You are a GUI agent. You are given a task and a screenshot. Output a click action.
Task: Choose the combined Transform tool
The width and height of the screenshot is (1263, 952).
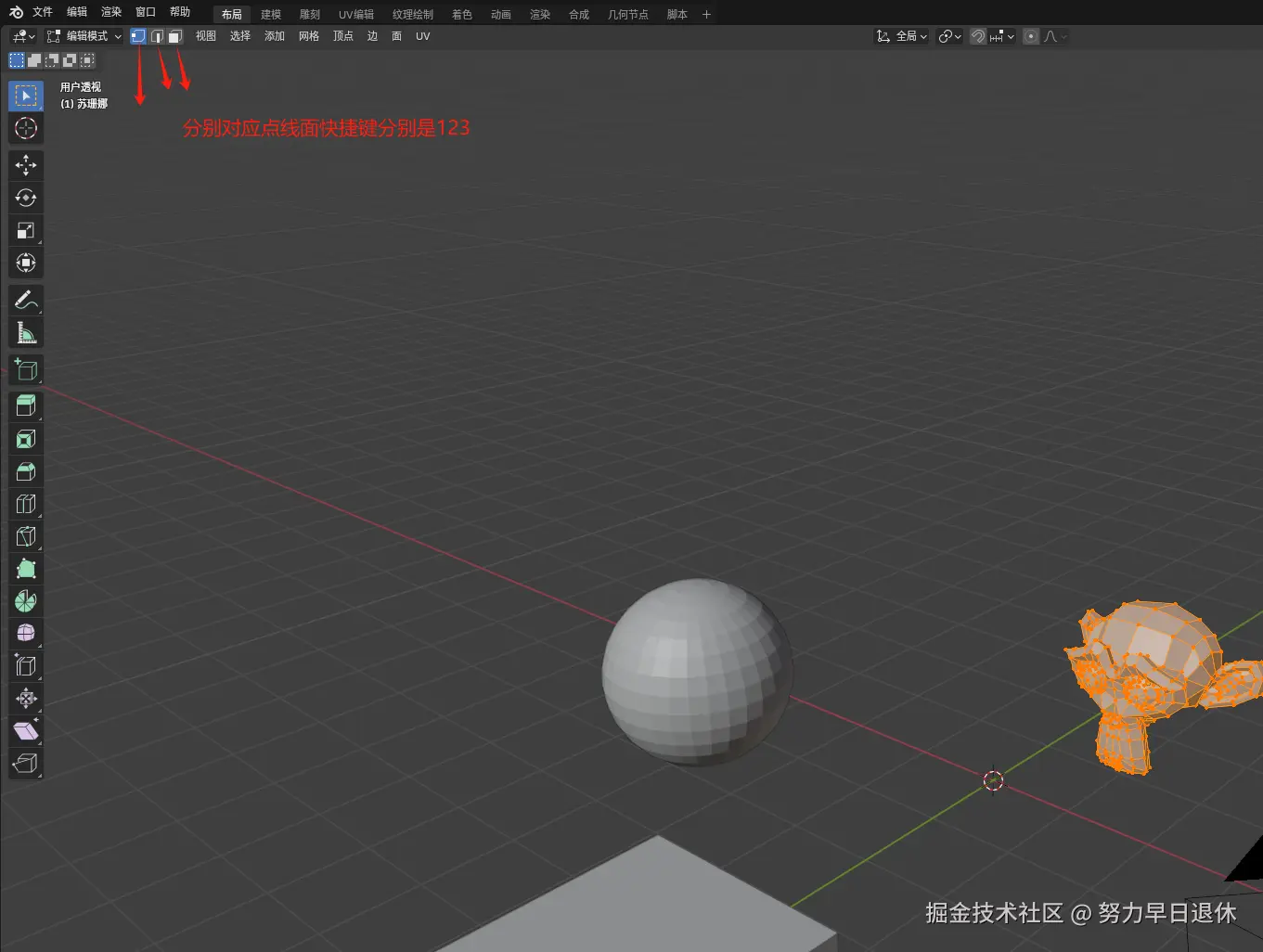coord(26,263)
